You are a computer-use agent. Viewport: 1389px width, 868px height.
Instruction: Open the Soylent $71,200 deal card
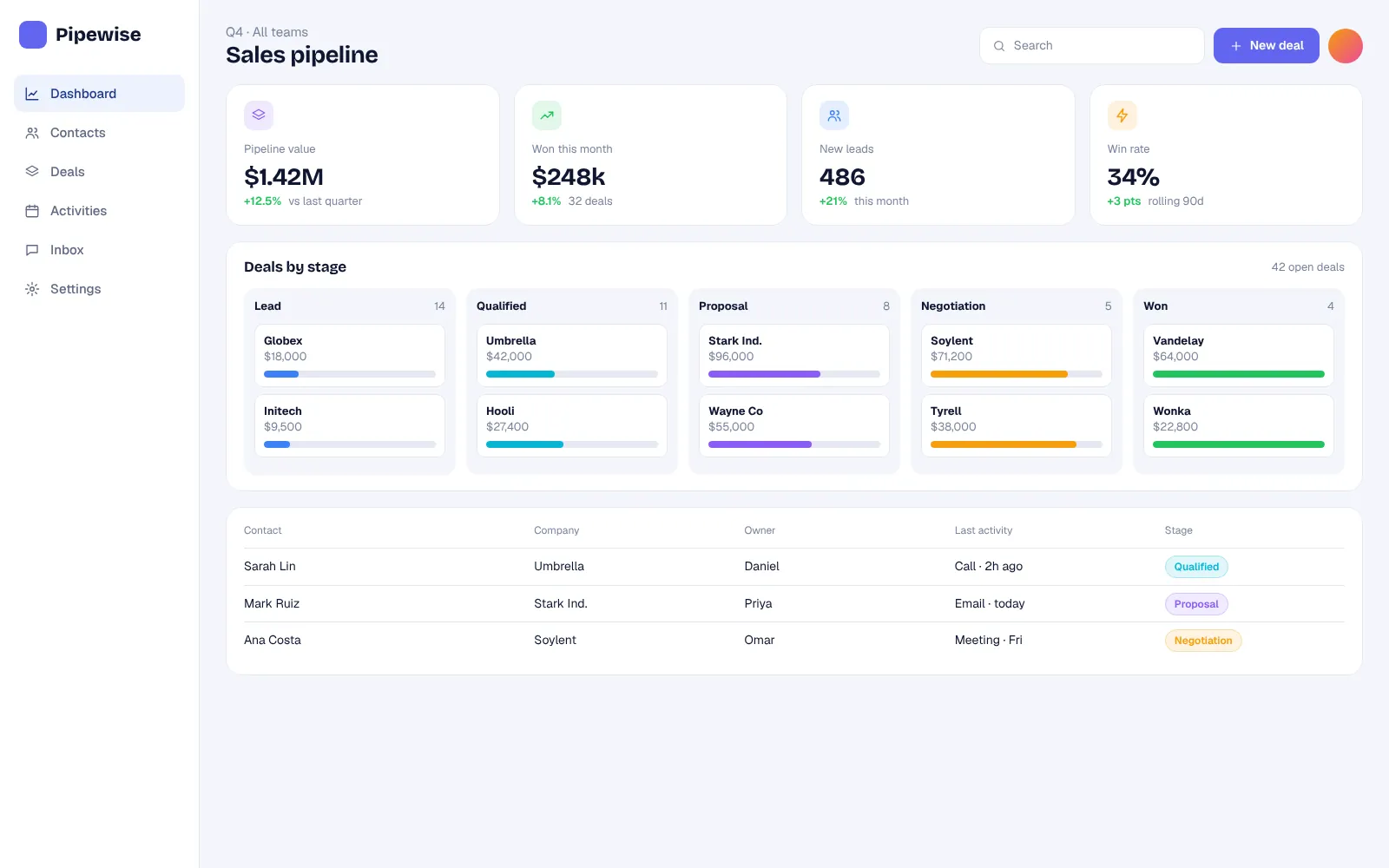[x=1017, y=356]
